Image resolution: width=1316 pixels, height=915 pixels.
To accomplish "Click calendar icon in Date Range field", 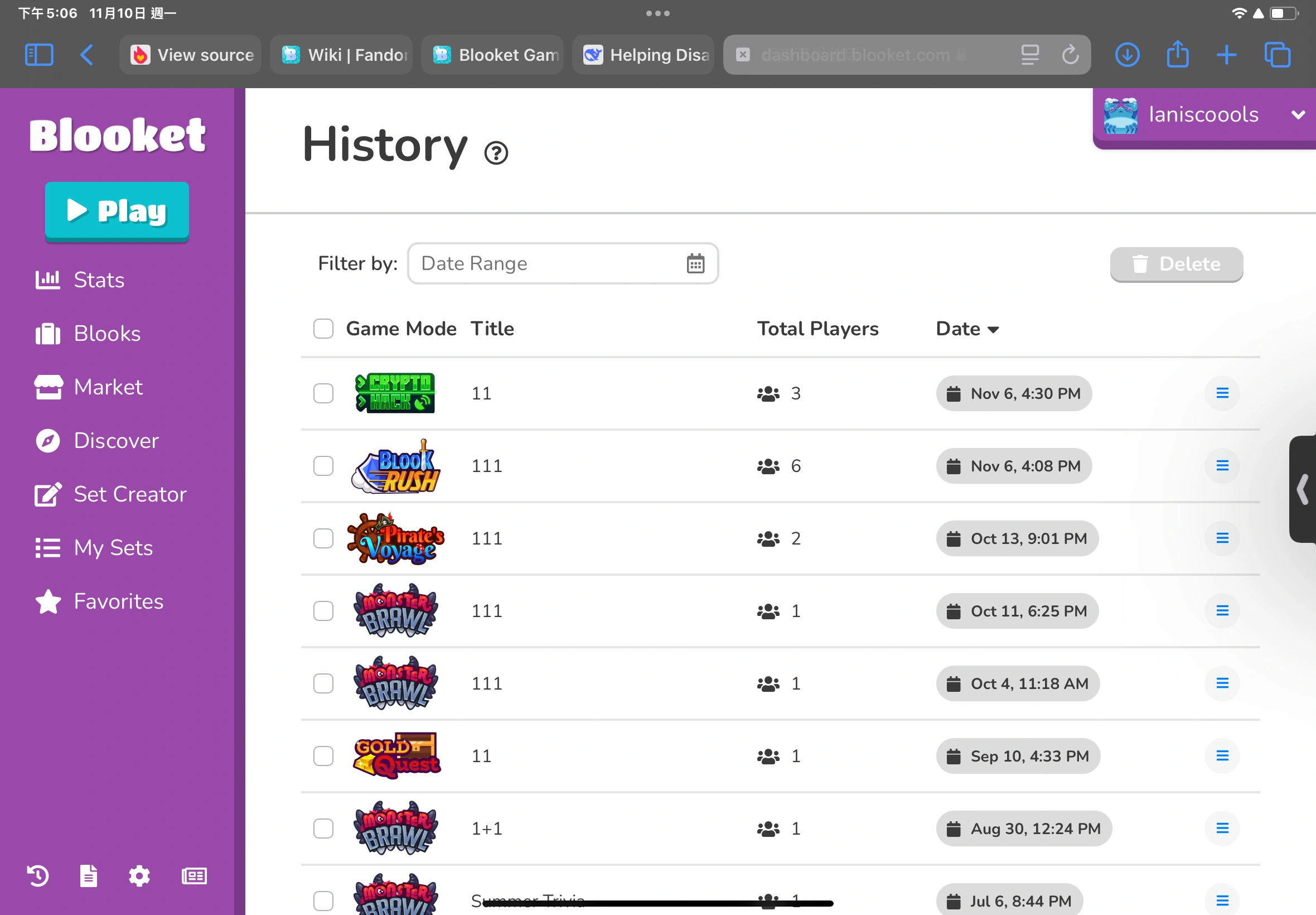I will point(695,264).
